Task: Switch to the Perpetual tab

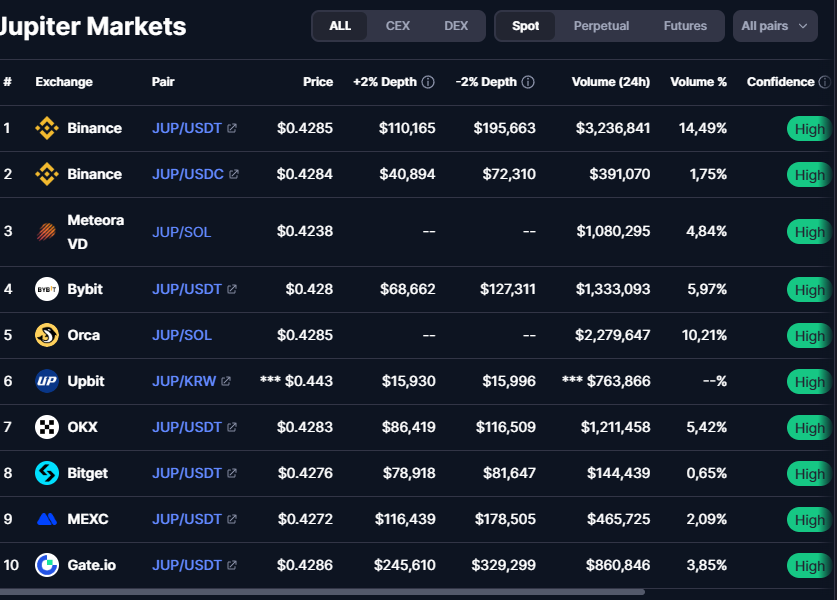Action: (601, 25)
